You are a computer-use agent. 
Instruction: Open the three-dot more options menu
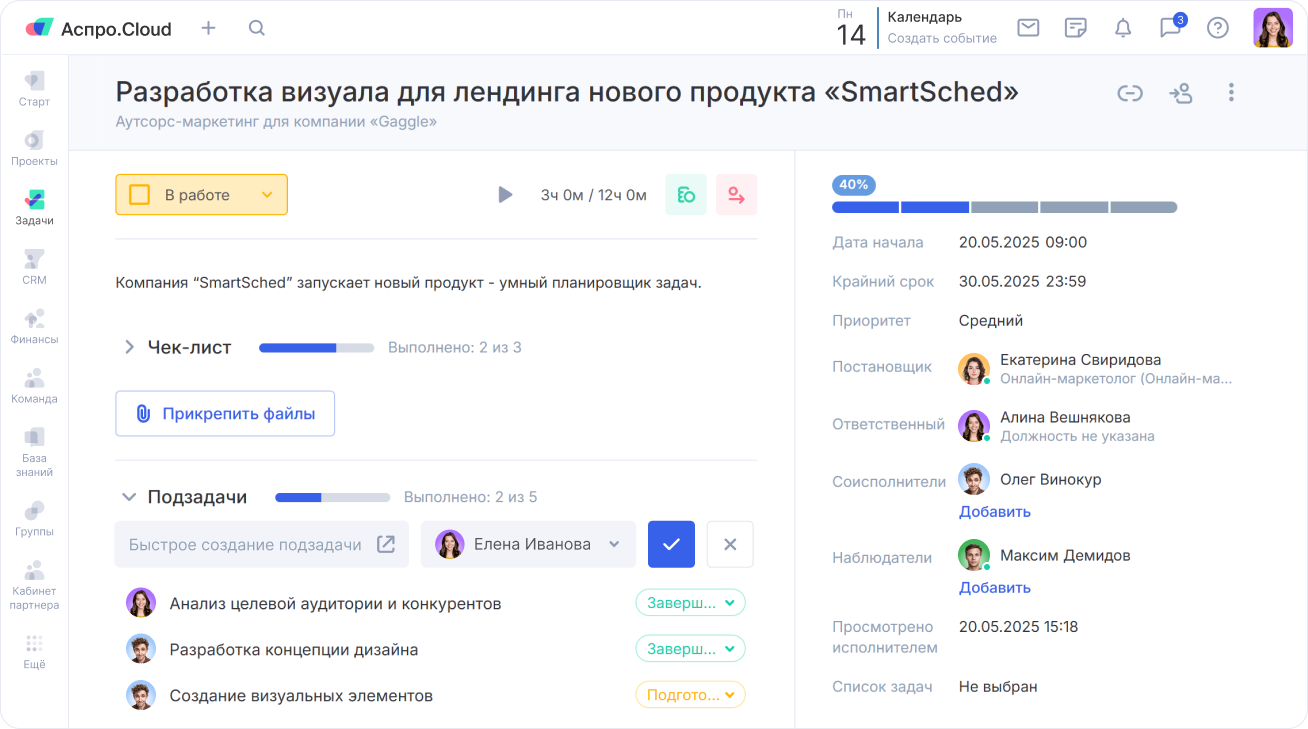(x=1231, y=93)
